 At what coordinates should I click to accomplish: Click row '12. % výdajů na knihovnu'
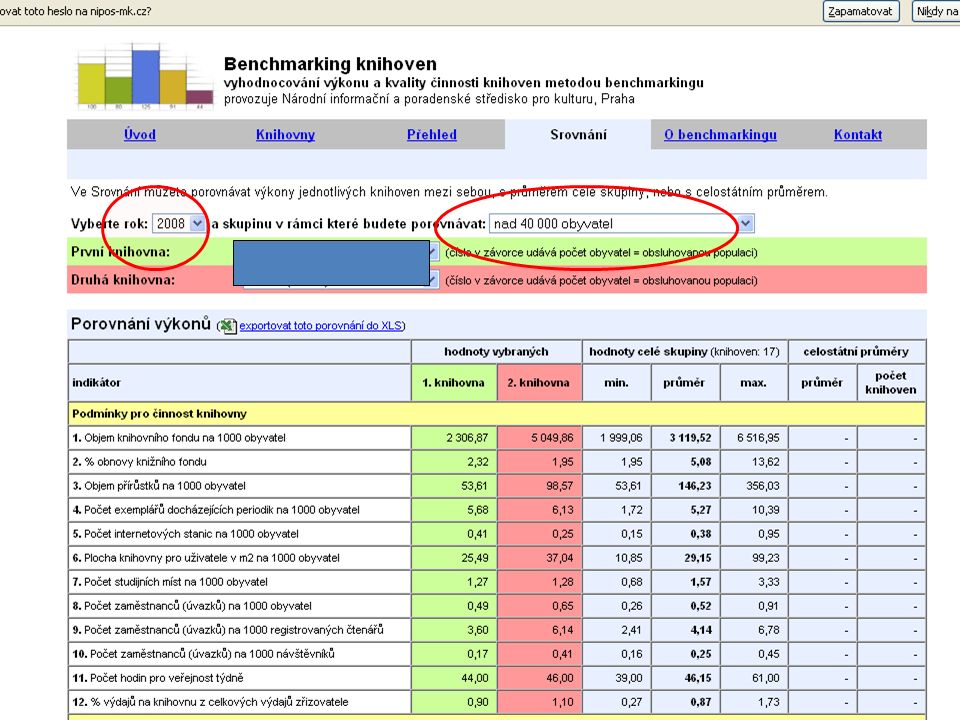(497, 702)
